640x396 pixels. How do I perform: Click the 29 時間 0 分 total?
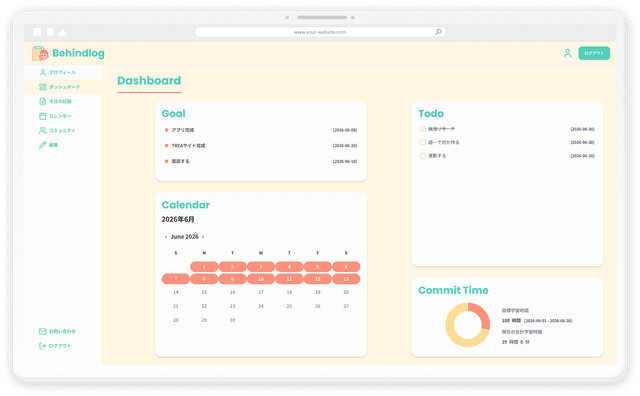516,342
